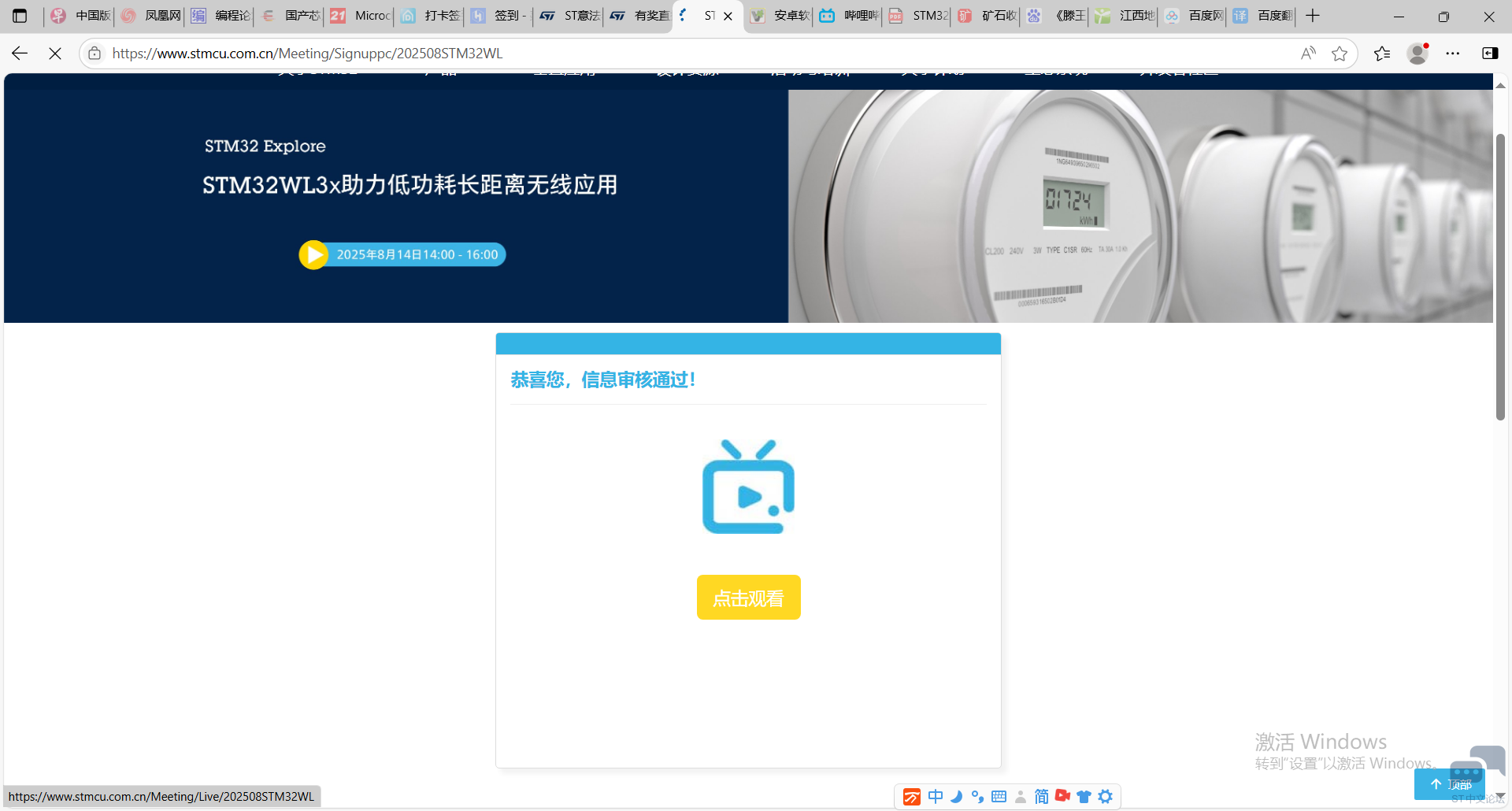Click the site information lock icon
Screen dimensions: 1512x811
pos(94,54)
